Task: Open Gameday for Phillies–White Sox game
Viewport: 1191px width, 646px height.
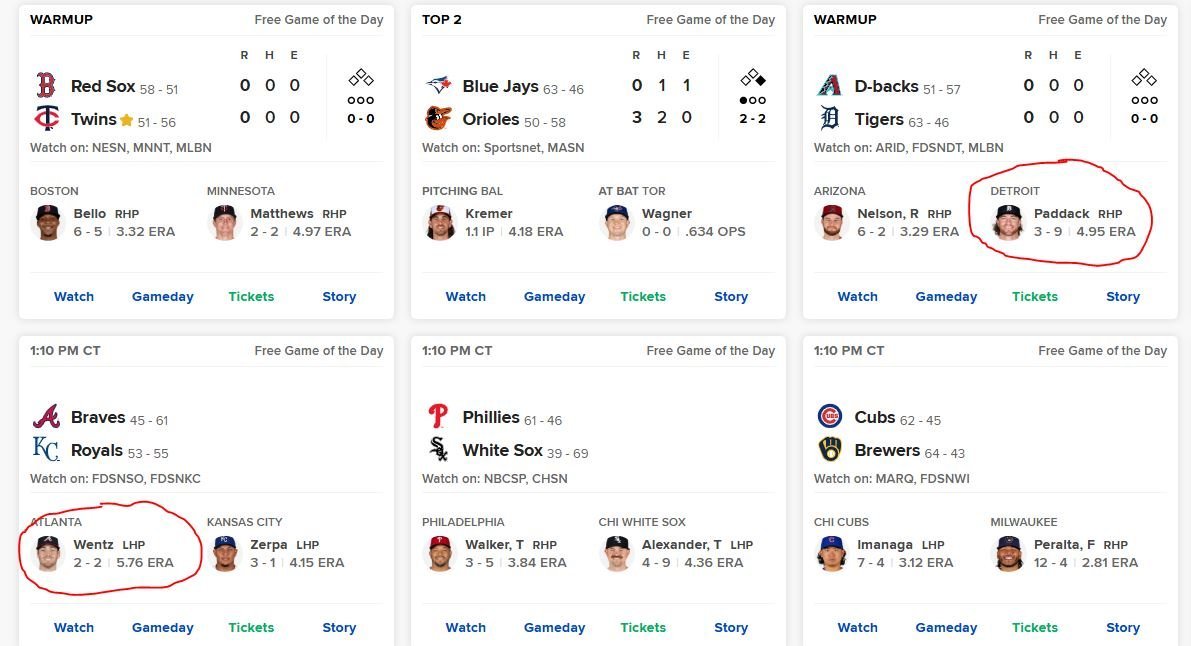Action: 554,627
